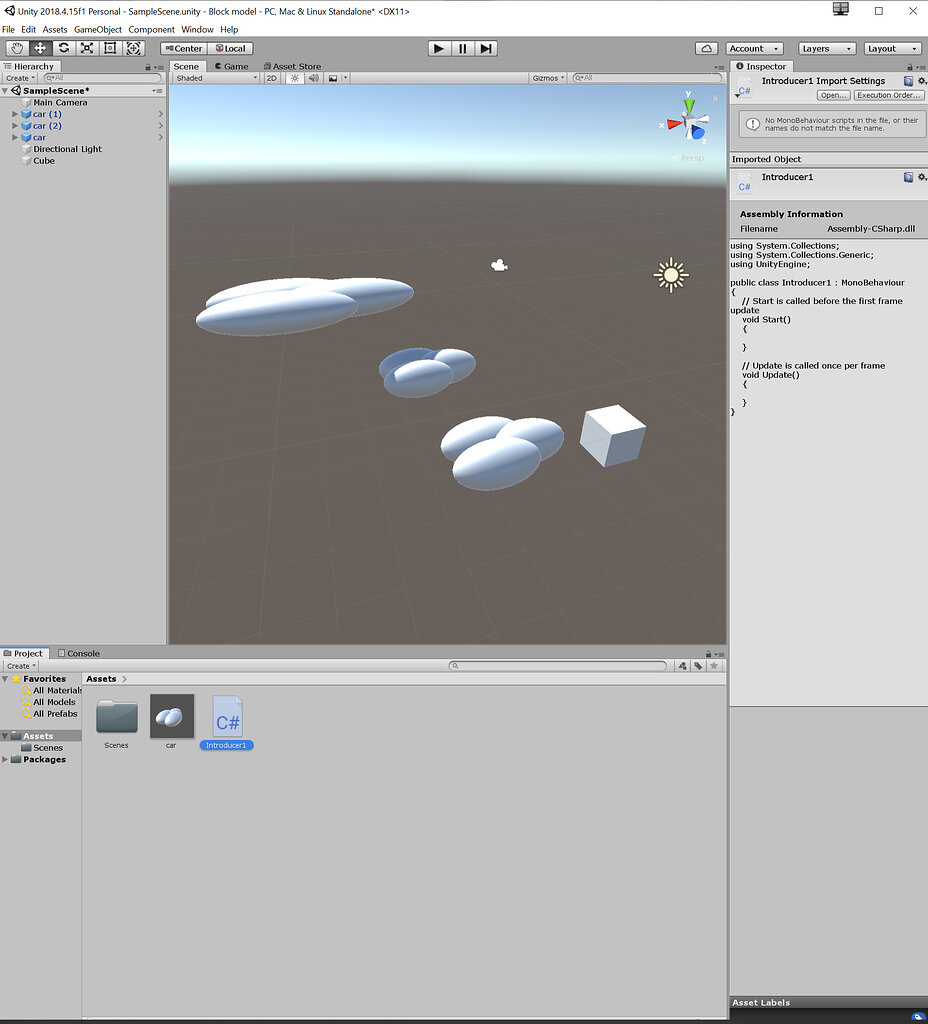Select the car asset thumbnail
Viewport: 928px width, 1024px height.
pos(172,716)
